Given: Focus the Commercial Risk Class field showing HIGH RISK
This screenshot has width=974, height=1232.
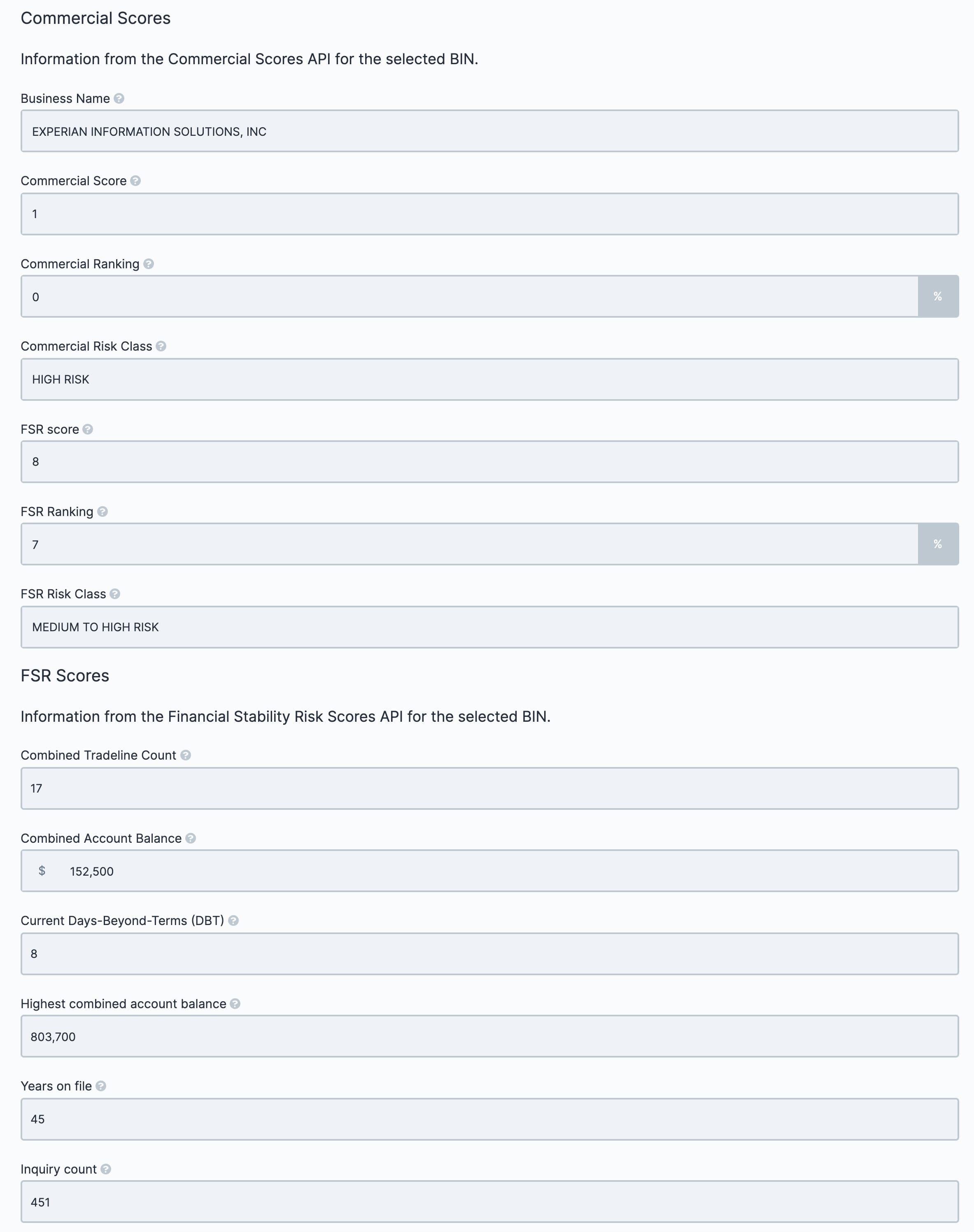Looking at the screenshot, I should (489, 379).
